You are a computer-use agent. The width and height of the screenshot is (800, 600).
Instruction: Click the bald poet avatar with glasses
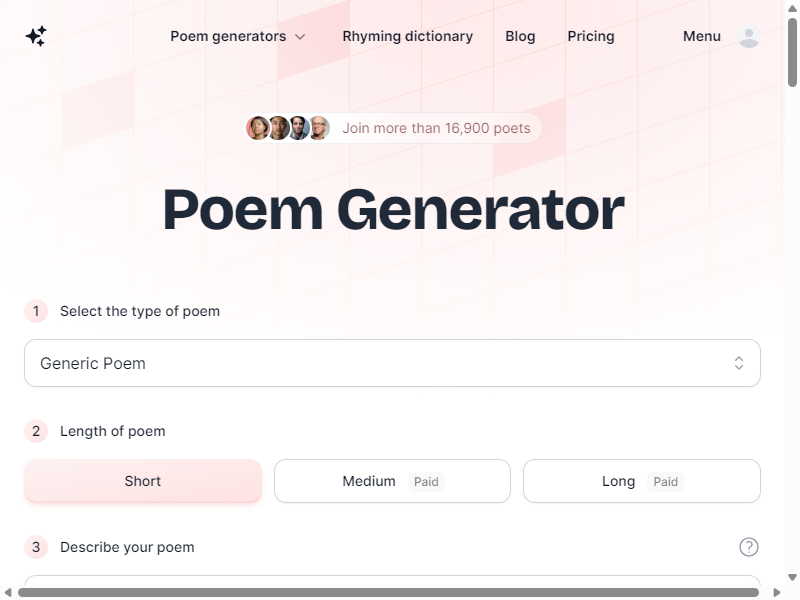[x=319, y=128]
